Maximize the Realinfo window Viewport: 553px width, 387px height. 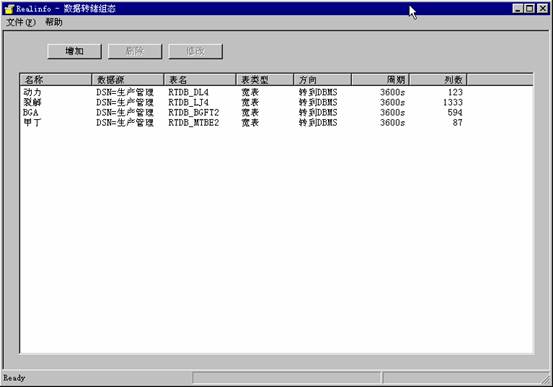[x=530, y=8]
